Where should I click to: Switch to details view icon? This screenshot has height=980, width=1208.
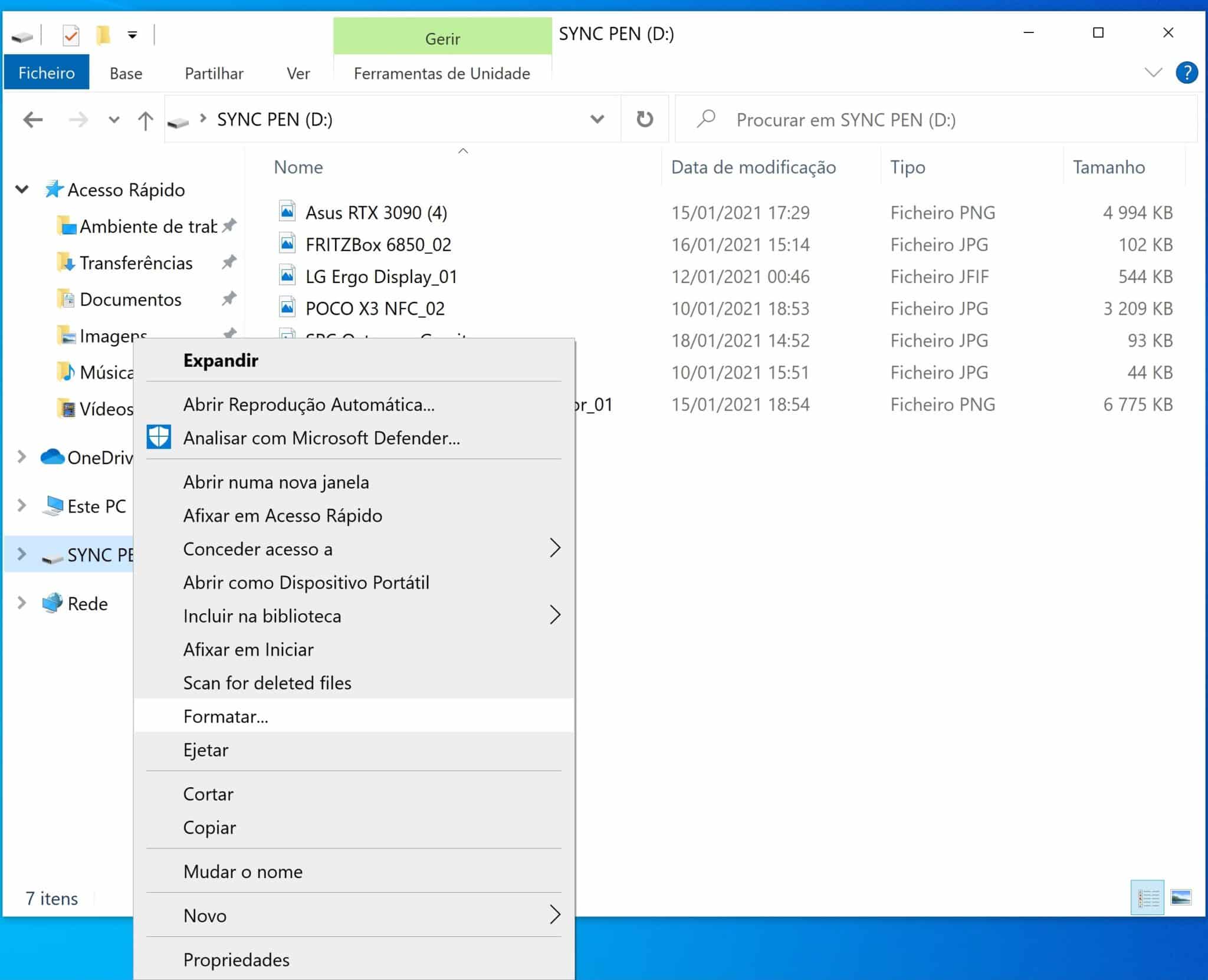click(x=1147, y=899)
